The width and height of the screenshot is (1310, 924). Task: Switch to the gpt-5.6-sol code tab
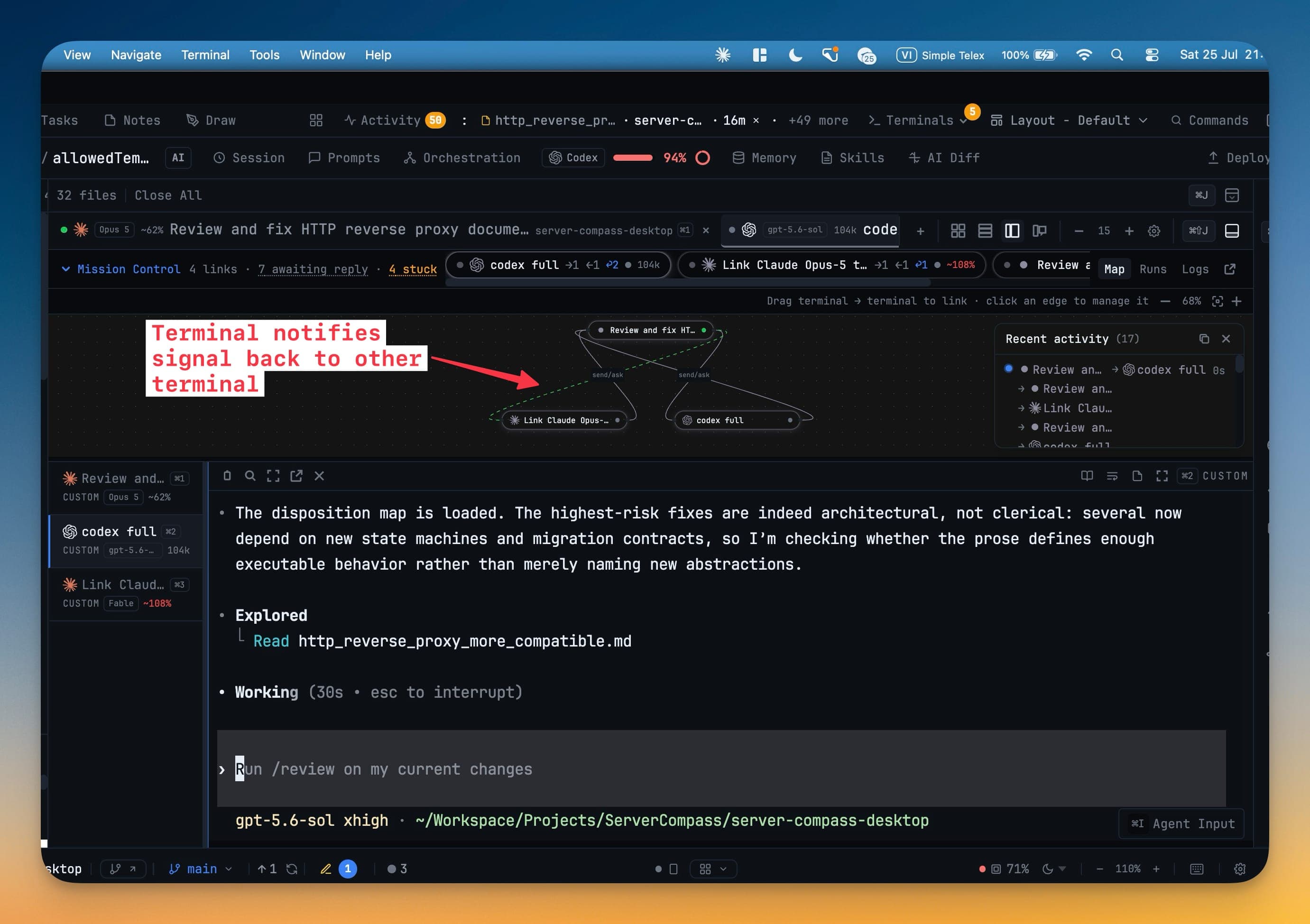(x=811, y=230)
